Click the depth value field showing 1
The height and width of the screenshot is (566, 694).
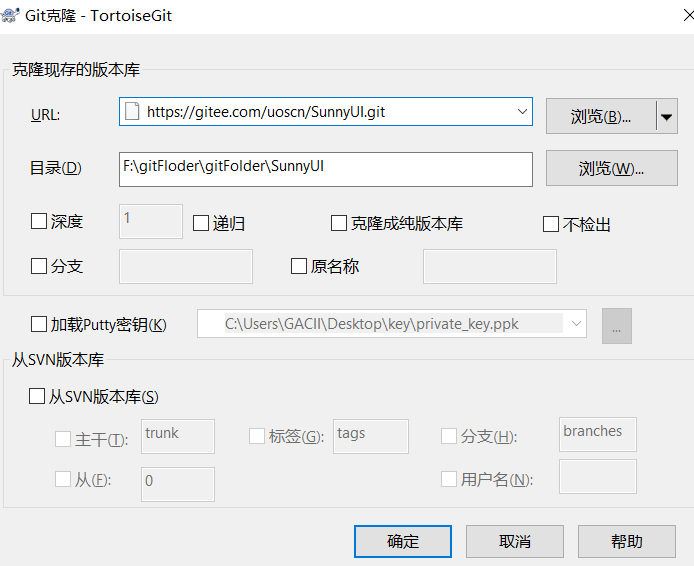151,221
